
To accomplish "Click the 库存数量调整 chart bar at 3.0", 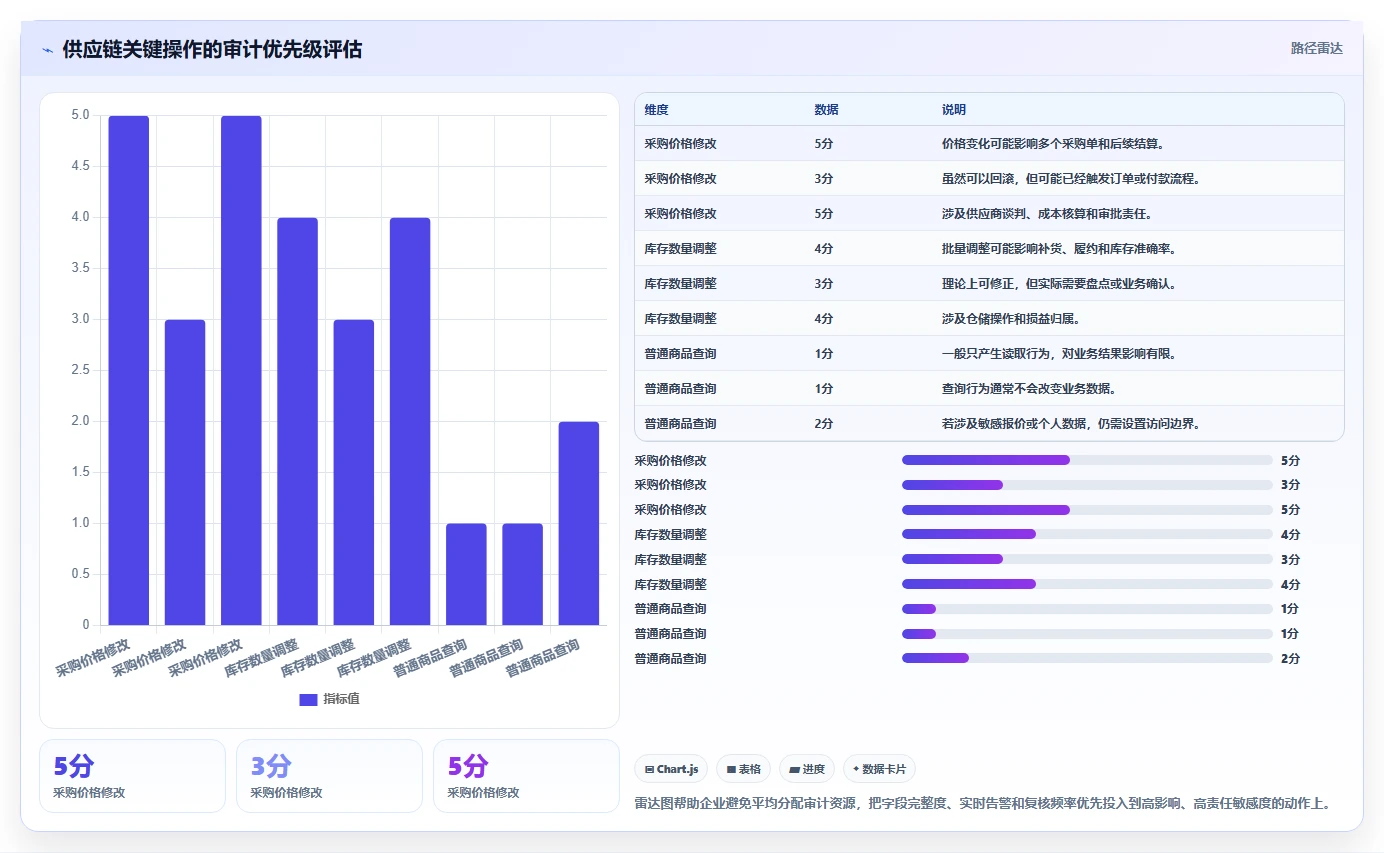I will click(x=354, y=473).
